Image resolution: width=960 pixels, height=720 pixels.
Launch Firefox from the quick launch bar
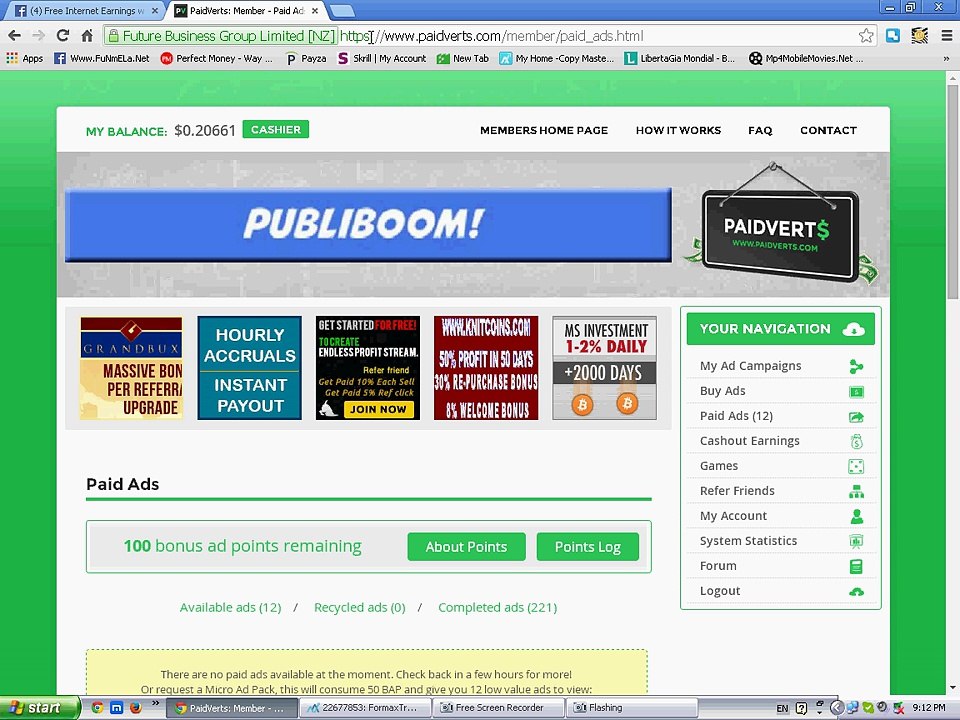pyautogui.click(x=135, y=708)
